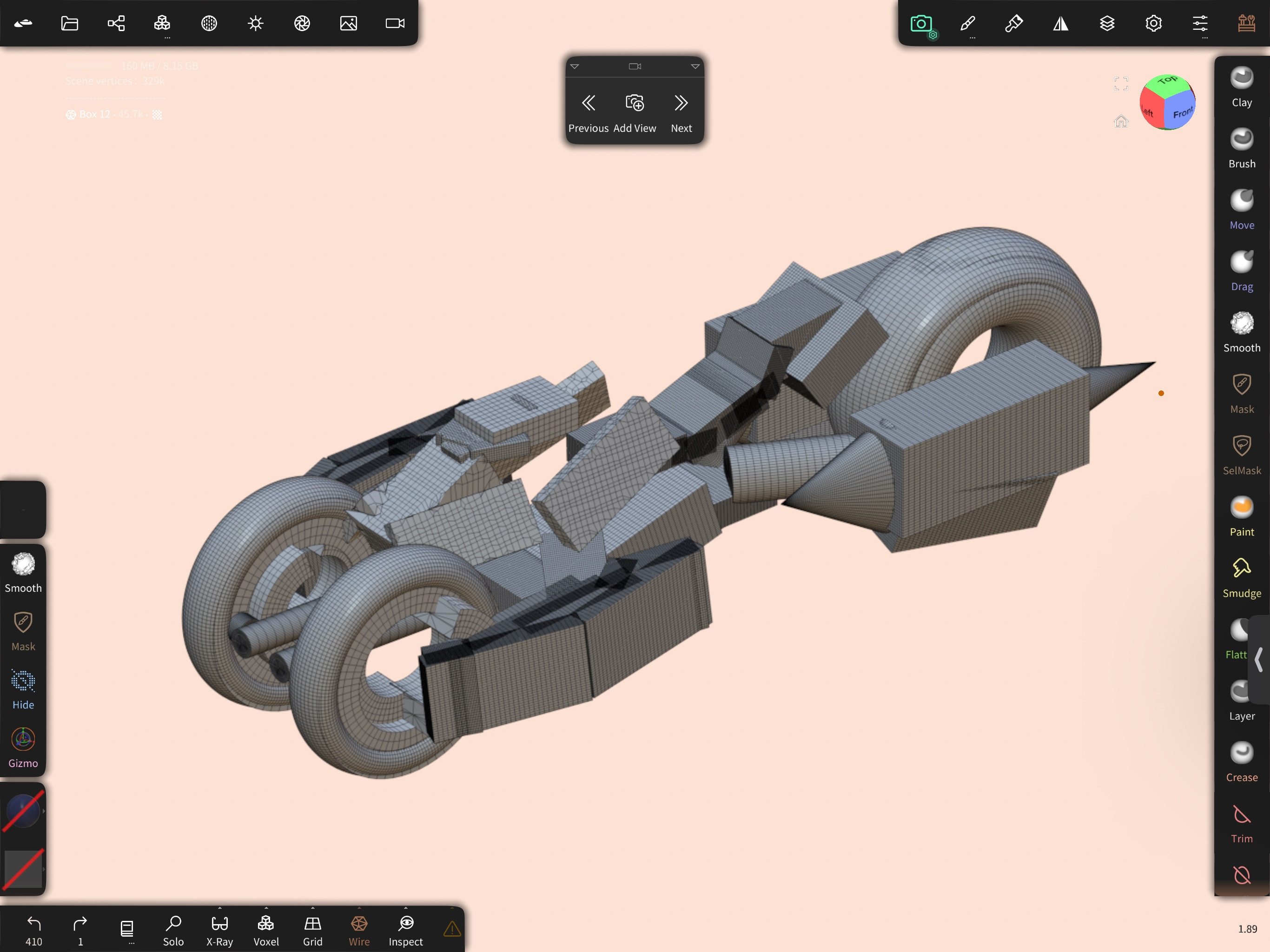Toggle Hide shortcut in left panel
1270x952 pixels.
pos(23,690)
